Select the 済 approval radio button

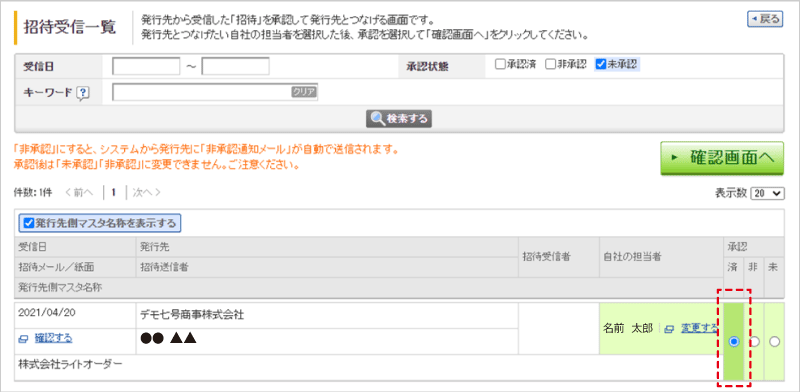pos(734,341)
